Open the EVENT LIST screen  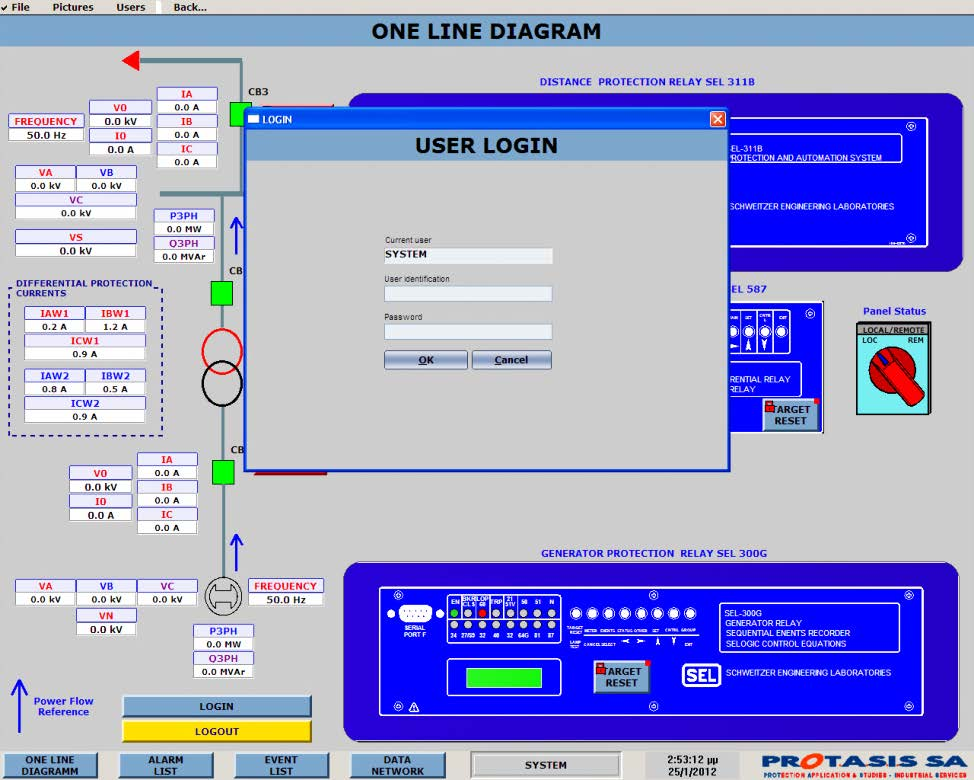coord(281,765)
